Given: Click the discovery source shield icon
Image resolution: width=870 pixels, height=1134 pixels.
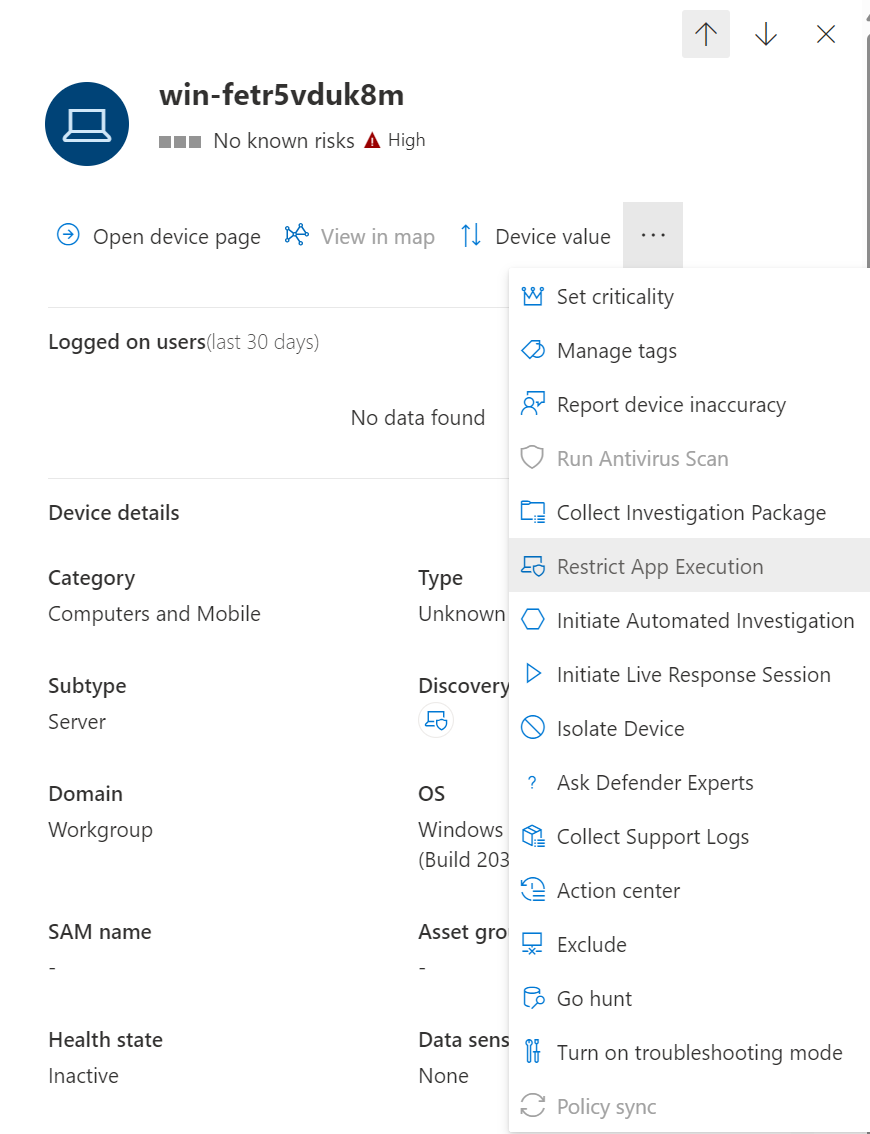Looking at the screenshot, I should click(x=436, y=721).
